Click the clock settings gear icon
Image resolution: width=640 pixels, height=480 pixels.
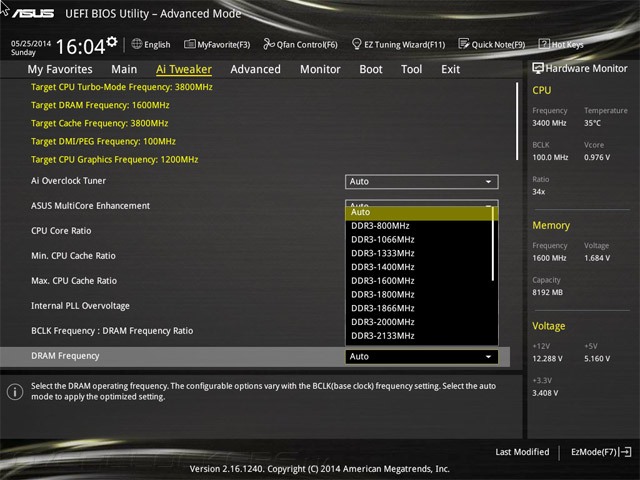coord(112,42)
